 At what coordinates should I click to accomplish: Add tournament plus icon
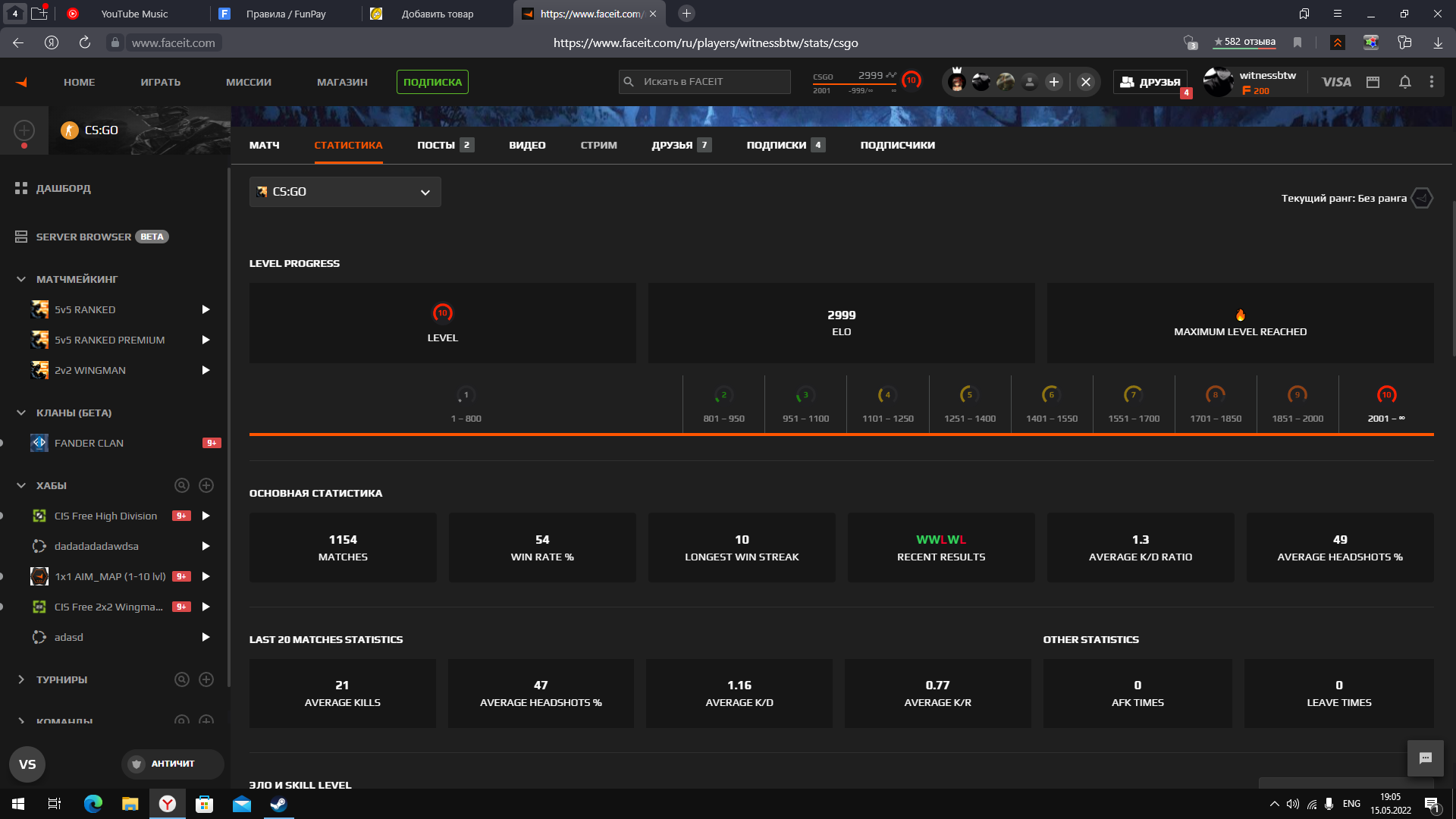206,679
